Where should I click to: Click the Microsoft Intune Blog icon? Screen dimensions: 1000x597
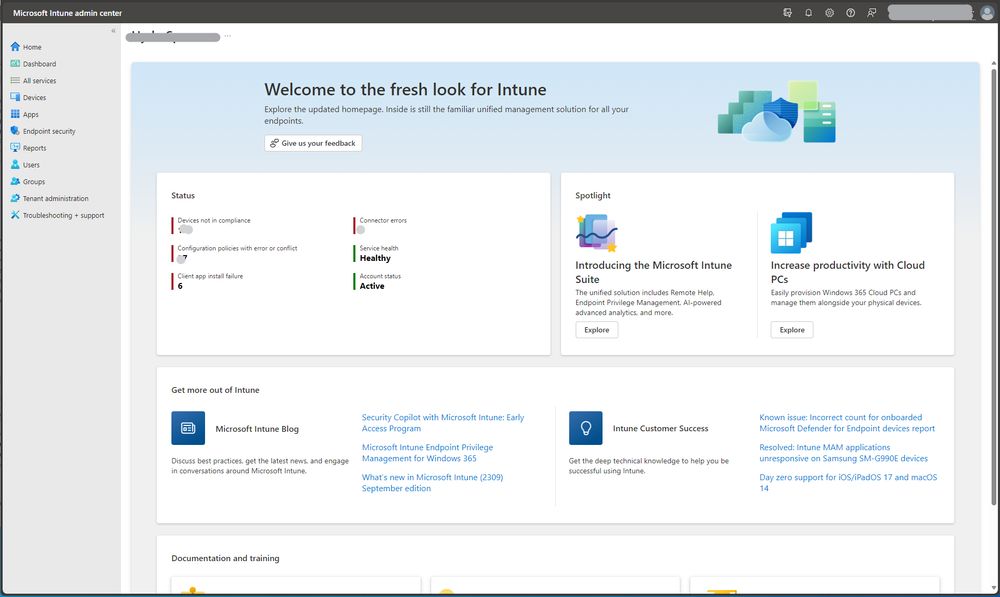point(188,428)
